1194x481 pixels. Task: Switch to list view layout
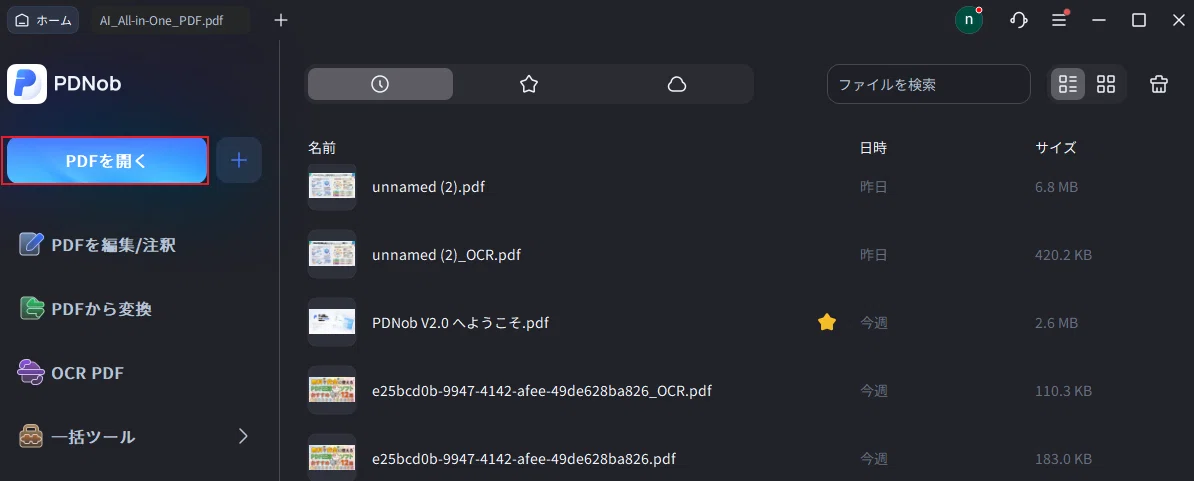[1068, 84]
